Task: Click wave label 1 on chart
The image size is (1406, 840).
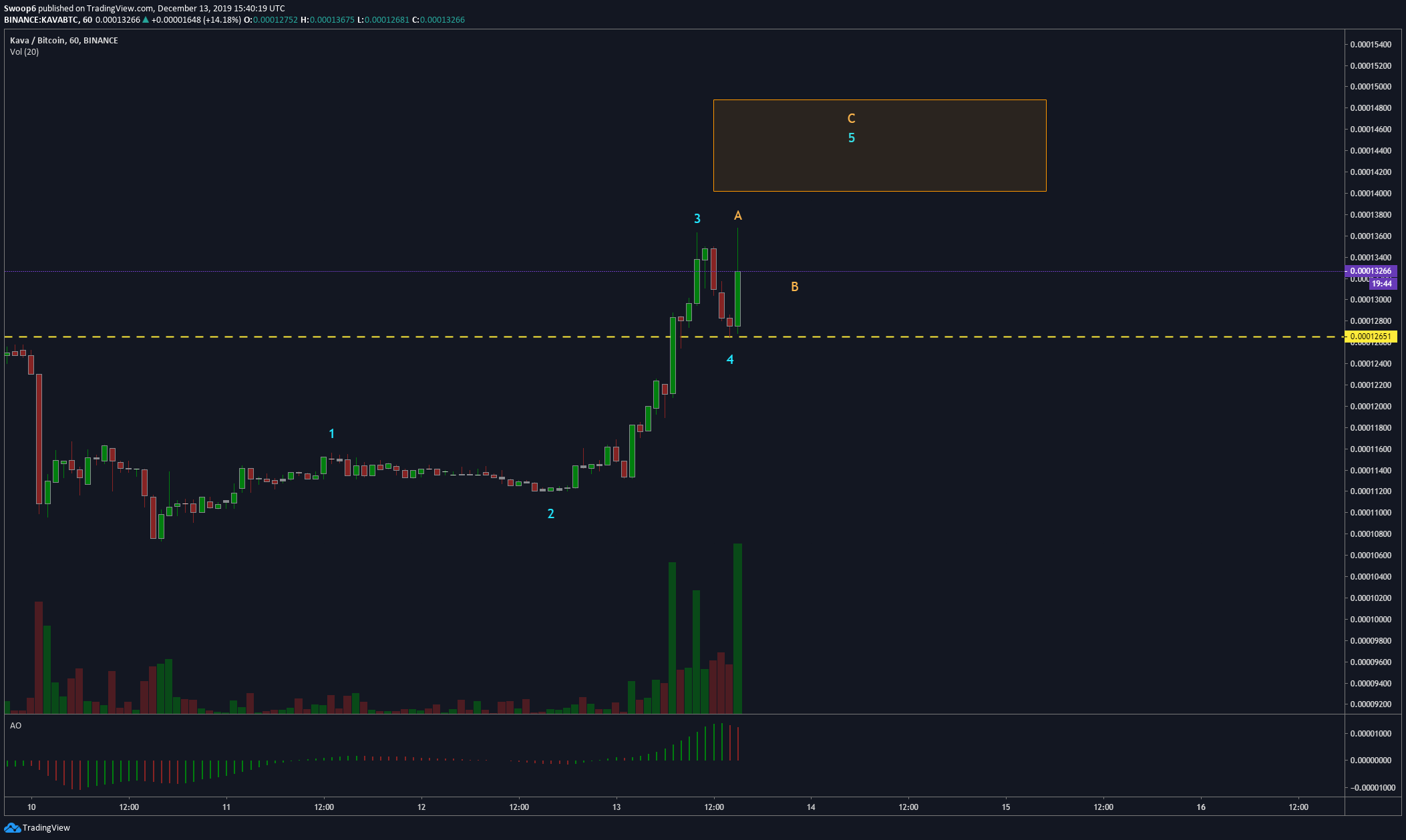Action: coord(332,434)
